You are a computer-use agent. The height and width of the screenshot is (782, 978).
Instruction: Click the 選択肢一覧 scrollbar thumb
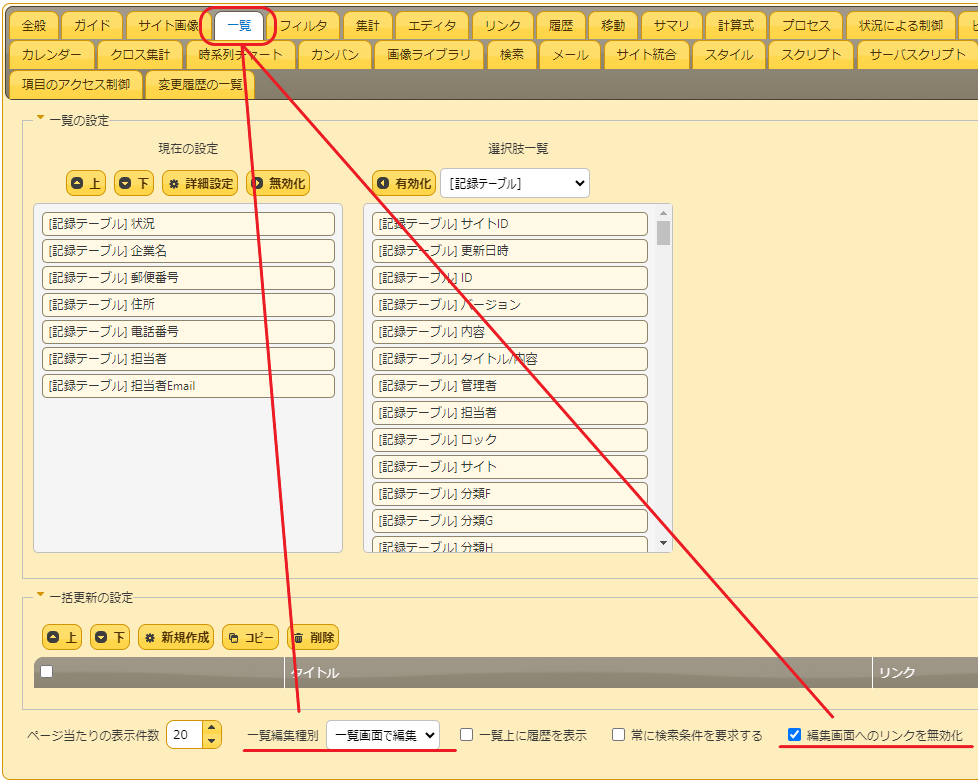click(664, 233)
